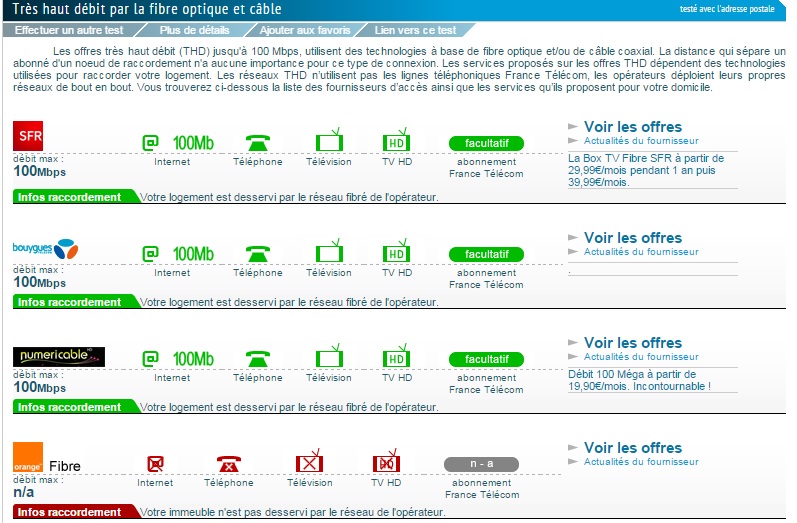797x523 pixels.
Task: Click Bouygues row Téléphone icon
Action: (x=258, y=254)
